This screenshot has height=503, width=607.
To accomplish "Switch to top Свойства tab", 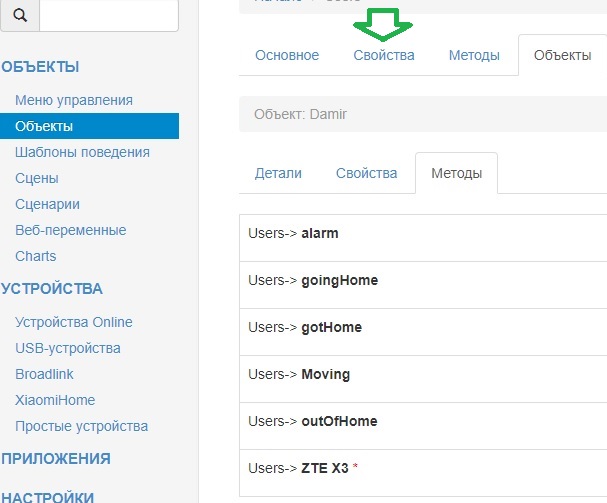I will point(384,56).
